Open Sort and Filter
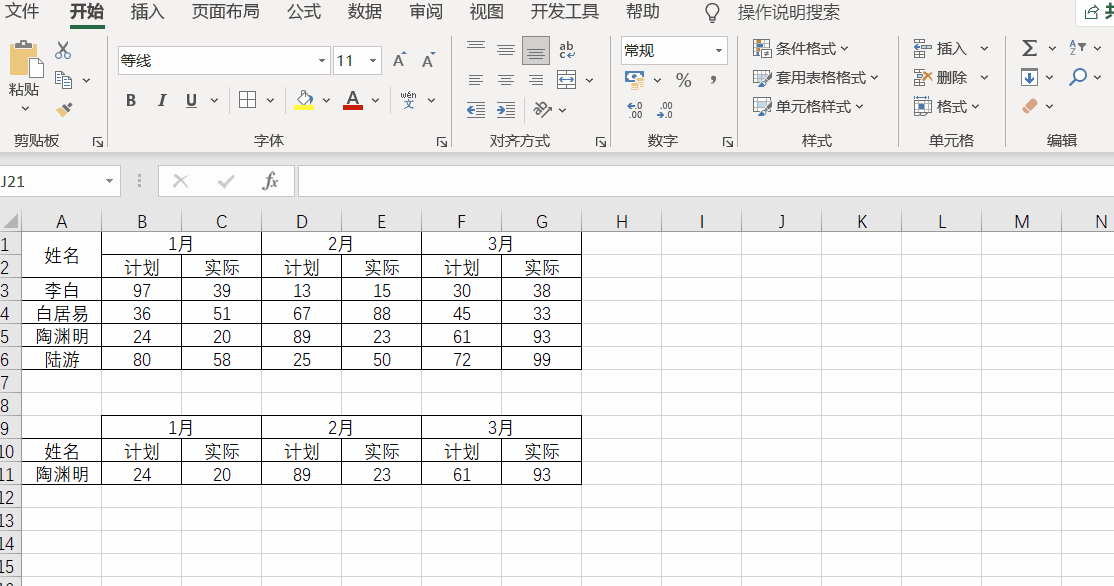 1077,48
